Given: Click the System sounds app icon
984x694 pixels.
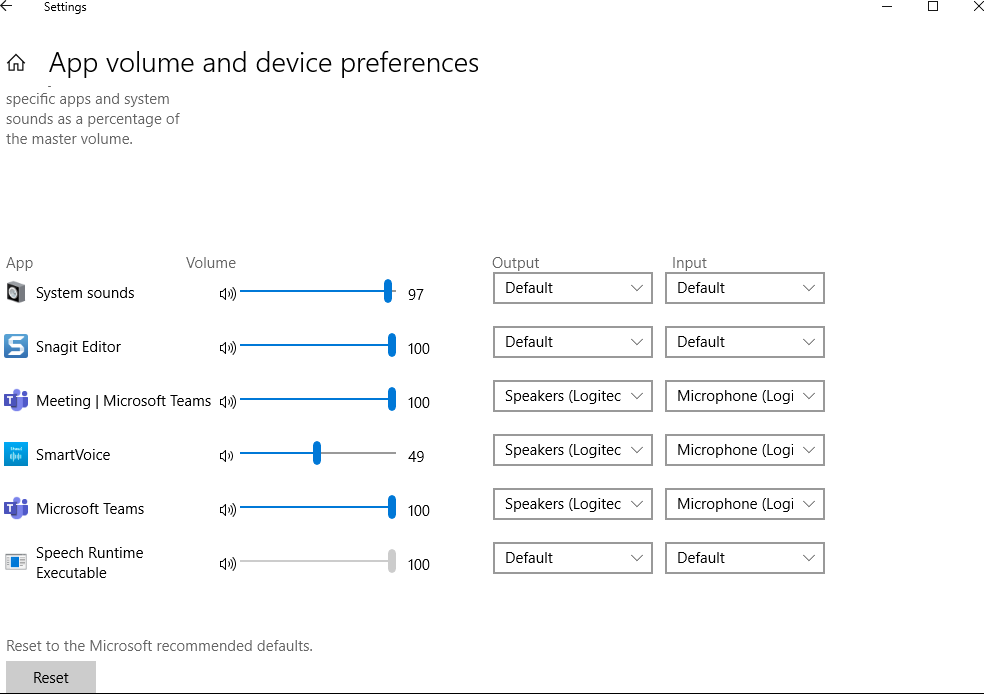Looking at the screenshot, I should [15, 292].
